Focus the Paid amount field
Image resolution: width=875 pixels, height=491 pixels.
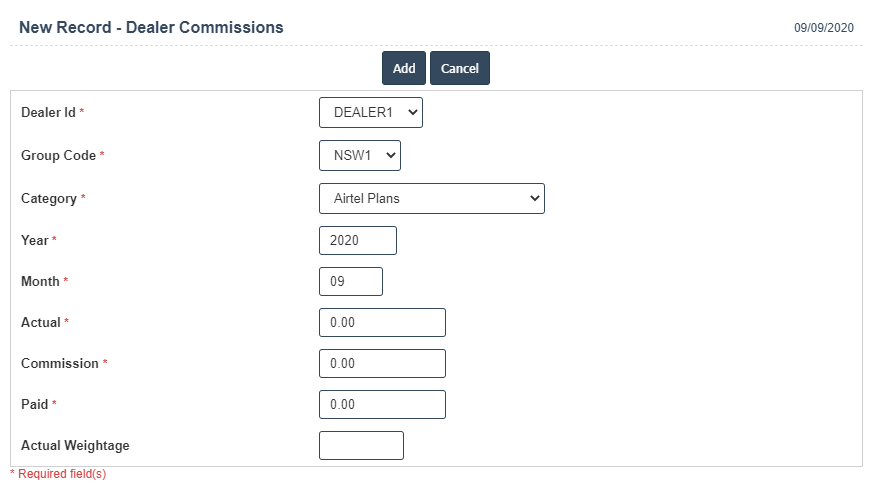(x=381, y=404)
